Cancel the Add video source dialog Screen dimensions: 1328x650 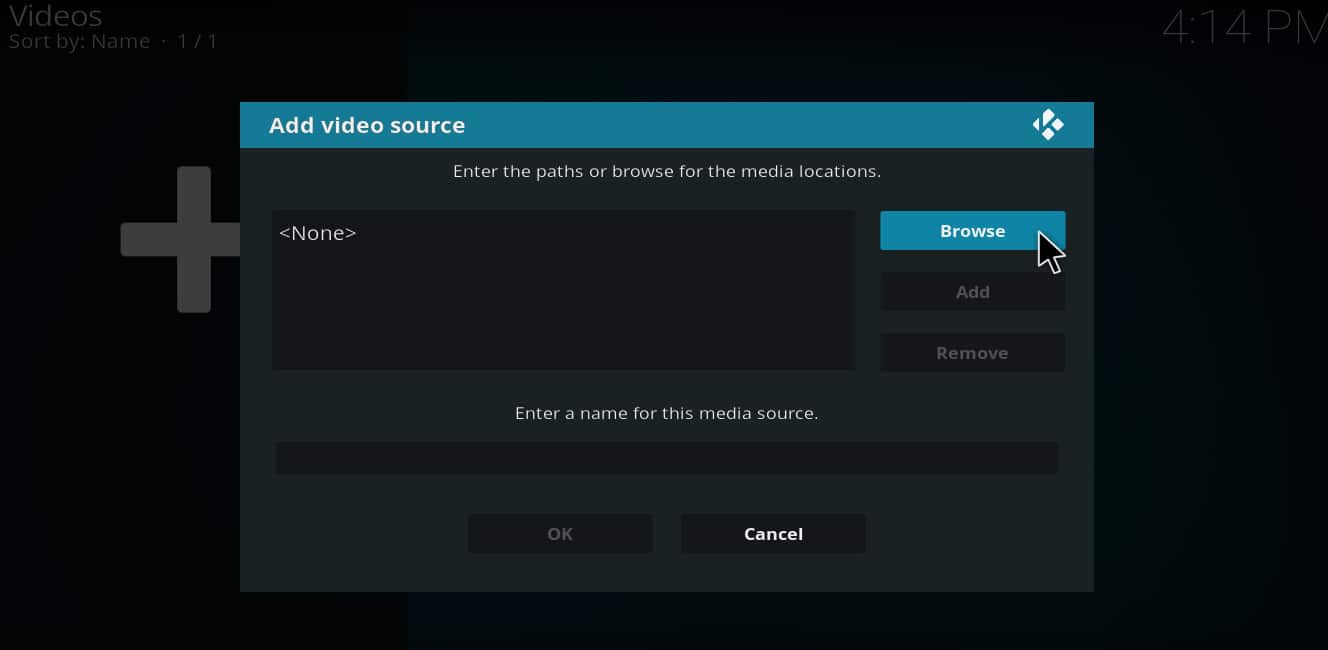[773, 534]
